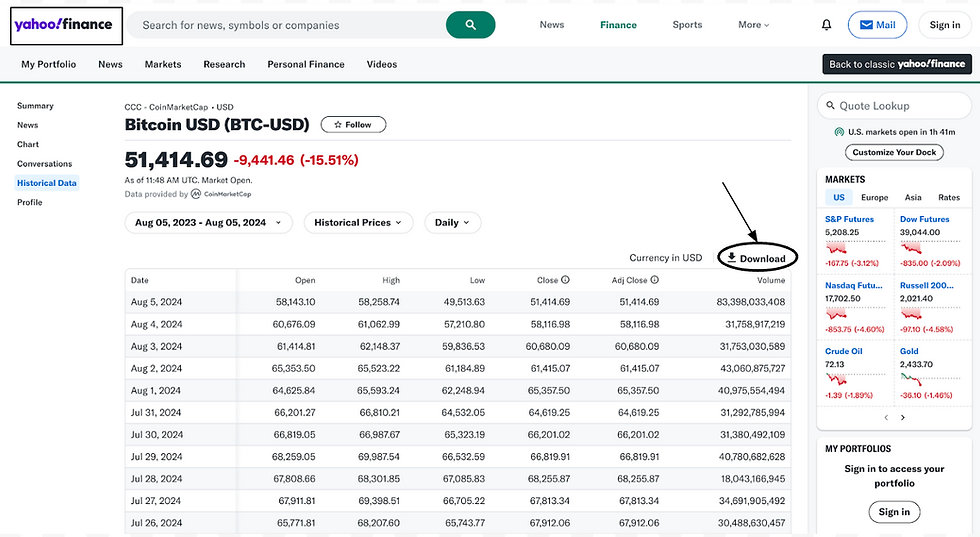This screenshot has width=980, height=537.
Task: Open the Sports top navigation link
Action: pos(687,25)
